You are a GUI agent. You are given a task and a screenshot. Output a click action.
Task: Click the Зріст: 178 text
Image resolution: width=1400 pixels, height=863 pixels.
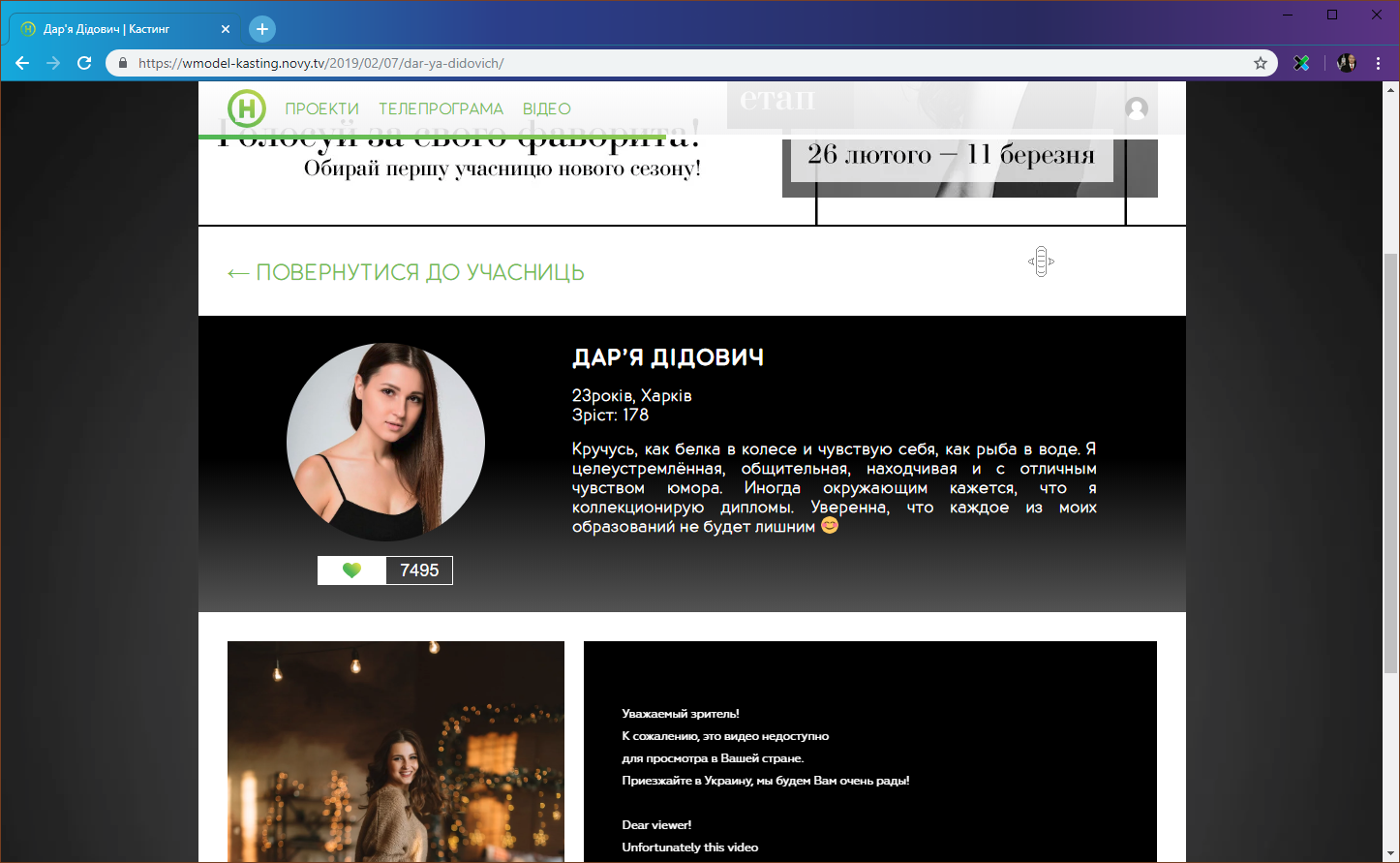tap(610, 415)
